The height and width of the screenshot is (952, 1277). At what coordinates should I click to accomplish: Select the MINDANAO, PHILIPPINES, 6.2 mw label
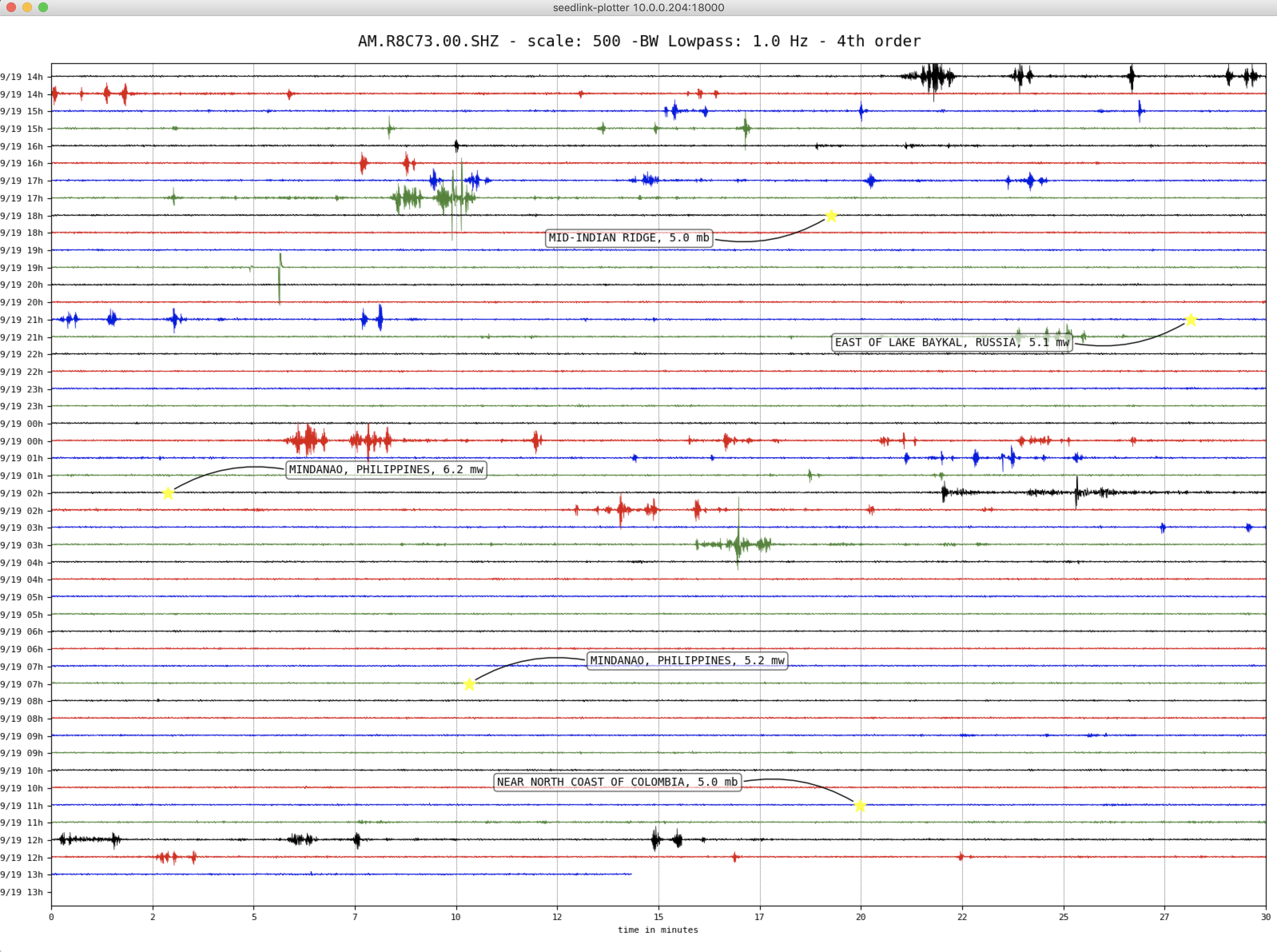click(x=386, y=470)
